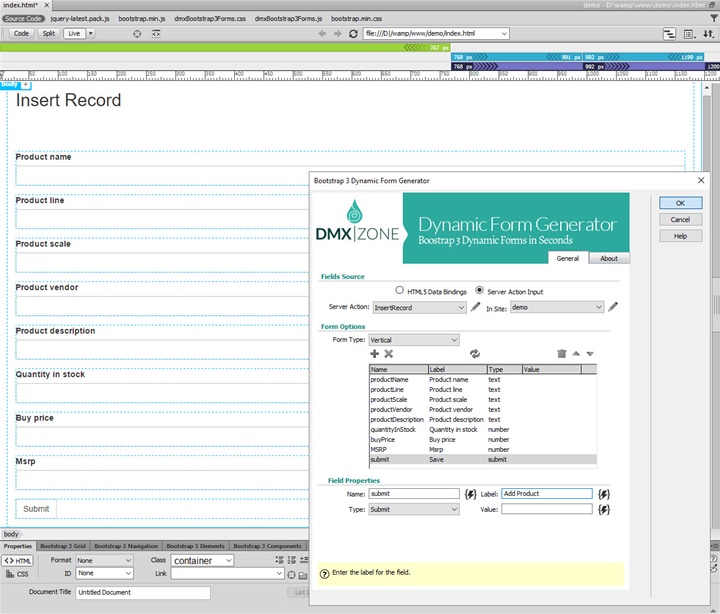Click OK in Form Generator dialog
This screenshot has width=720, height=614.
point(681,203)
